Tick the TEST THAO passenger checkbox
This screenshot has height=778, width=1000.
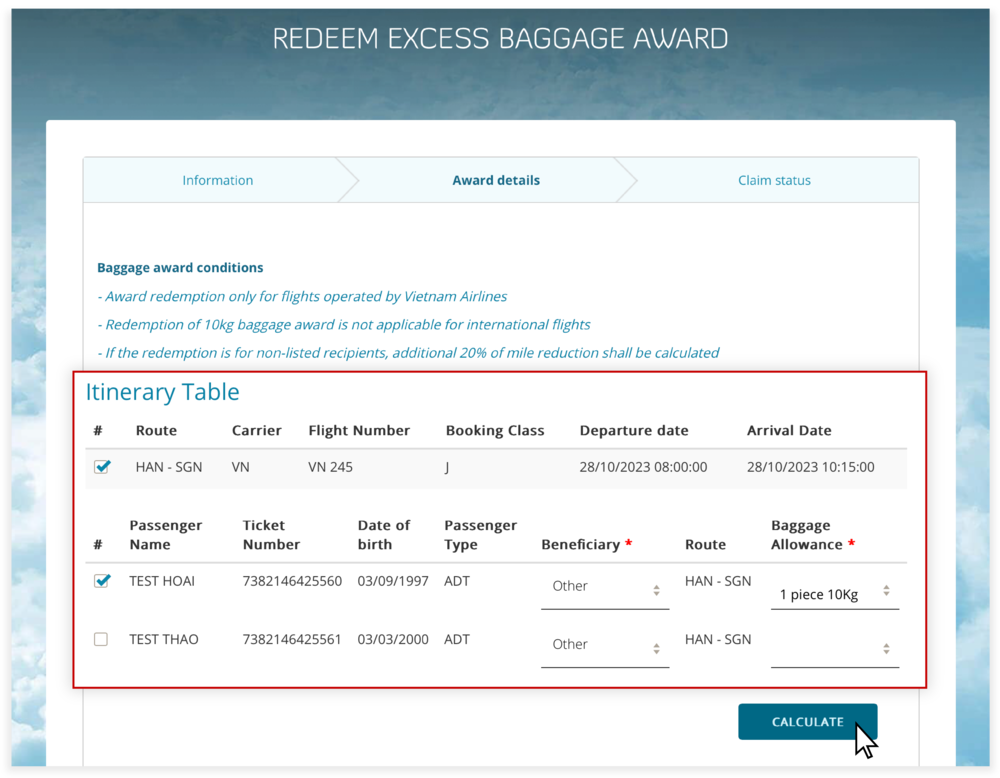point(101,640)
